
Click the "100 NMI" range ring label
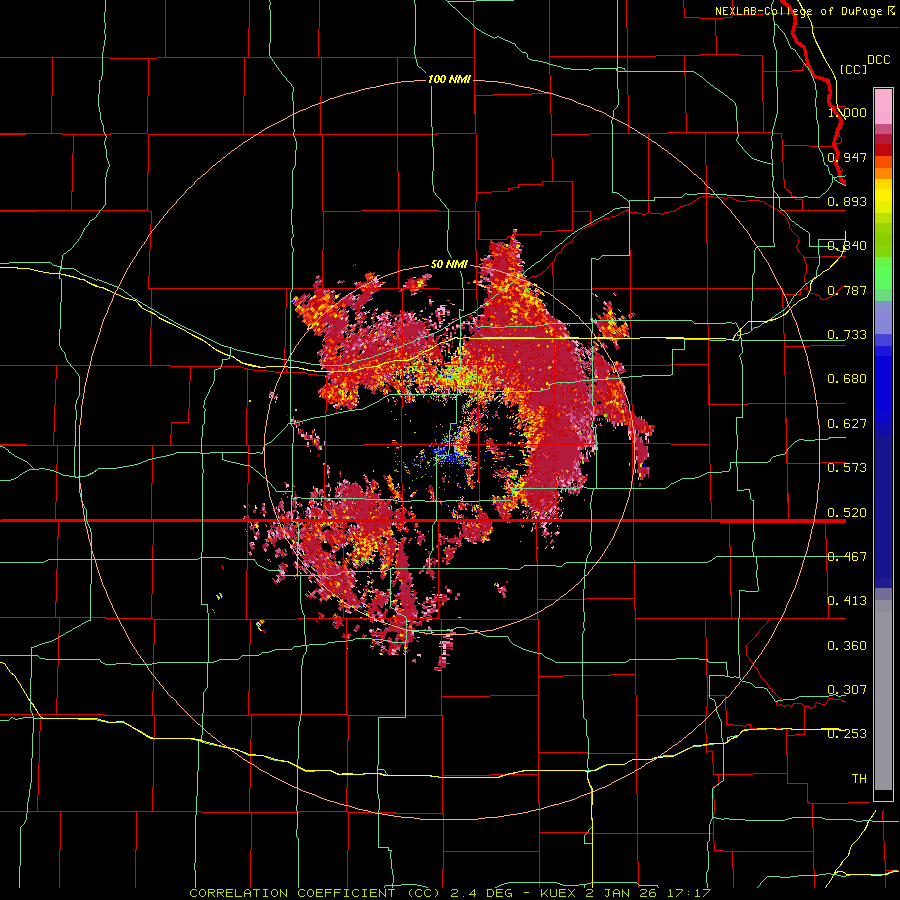[x=449, y=79]
